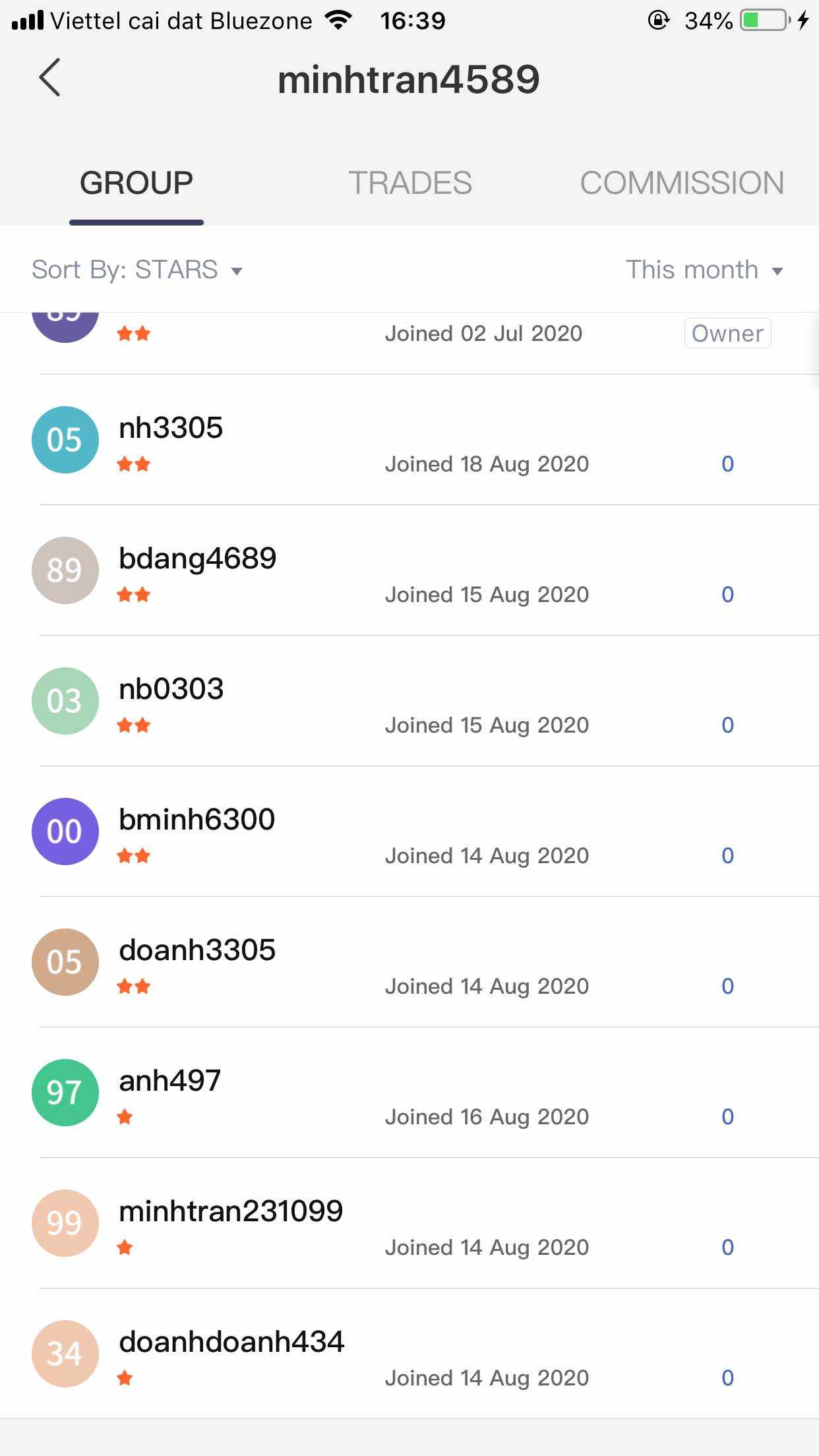819x1456 pixels.
Task: Tap the battery indicator in status bar
Action: (x=764, y=21)
